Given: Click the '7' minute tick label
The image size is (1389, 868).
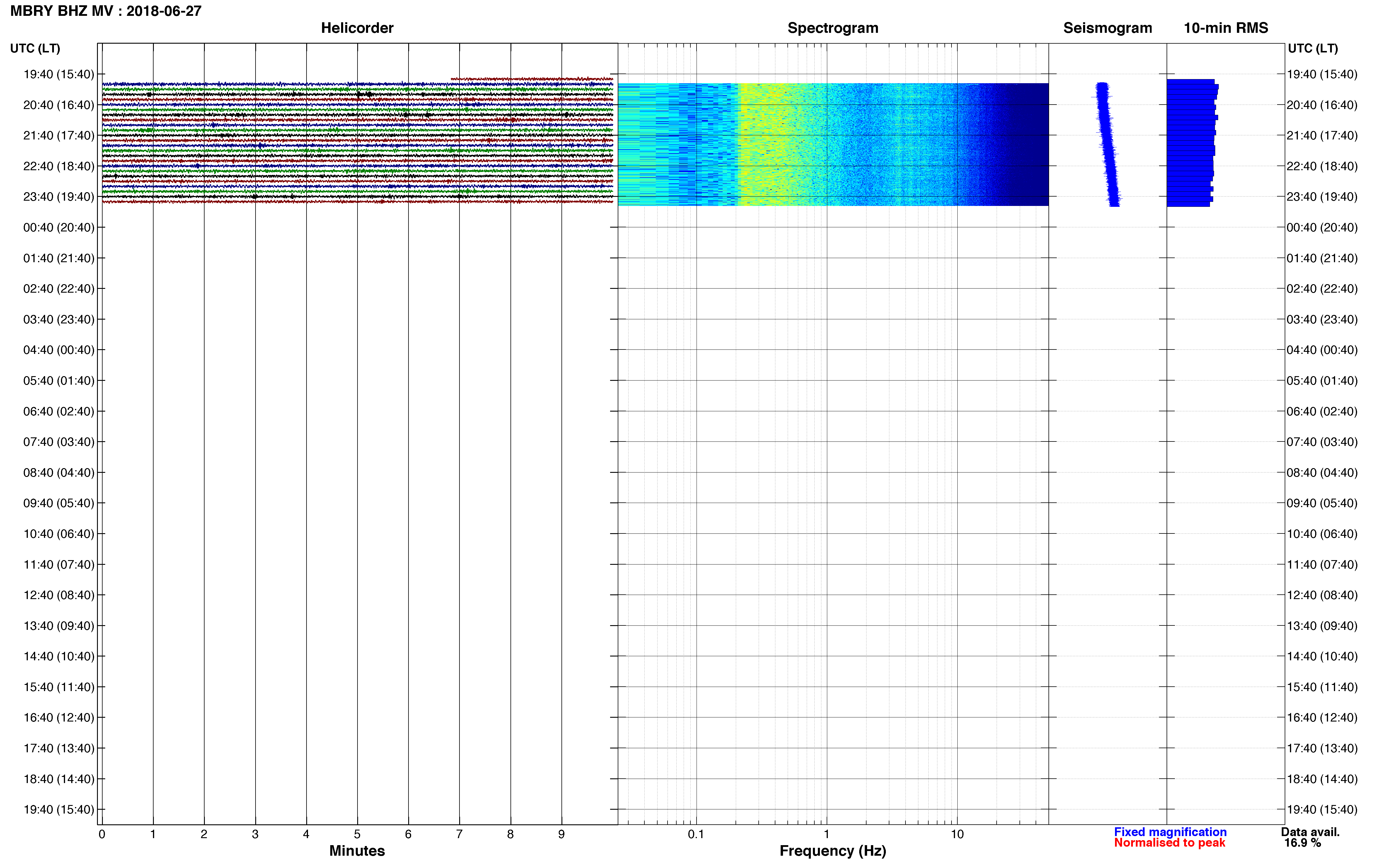Looking at the screenshot, I should tap(459, 834).
